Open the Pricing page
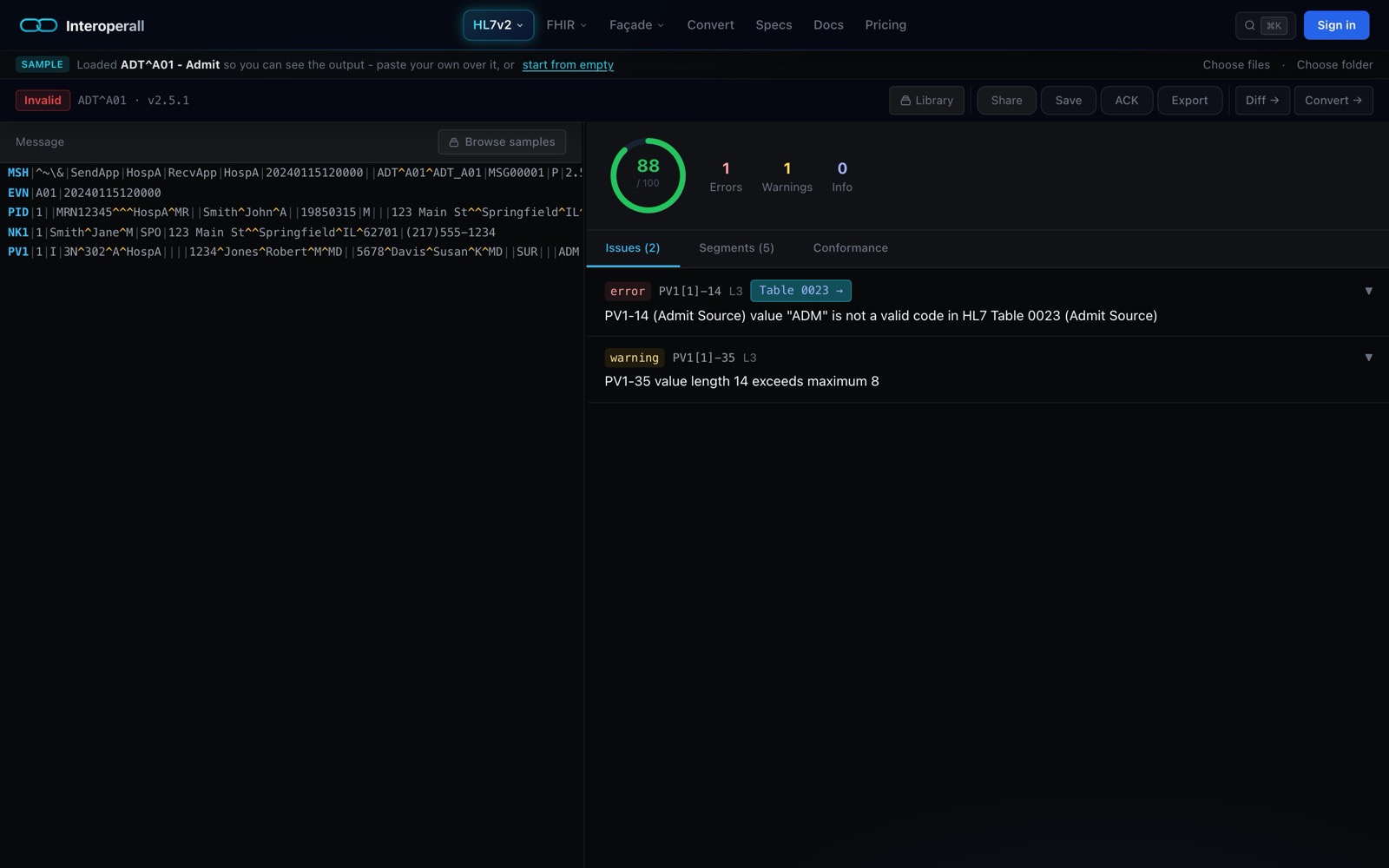 (885, 25)
